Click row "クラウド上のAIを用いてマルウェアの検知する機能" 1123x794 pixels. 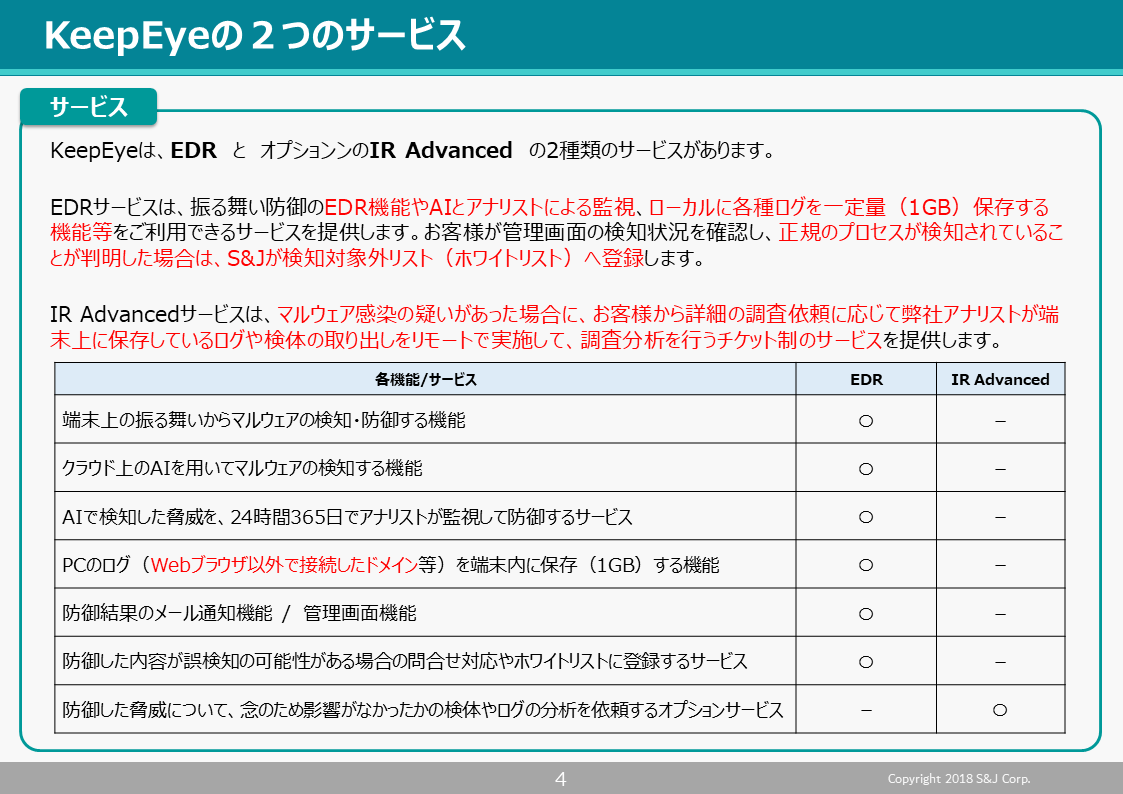[425, 468]
